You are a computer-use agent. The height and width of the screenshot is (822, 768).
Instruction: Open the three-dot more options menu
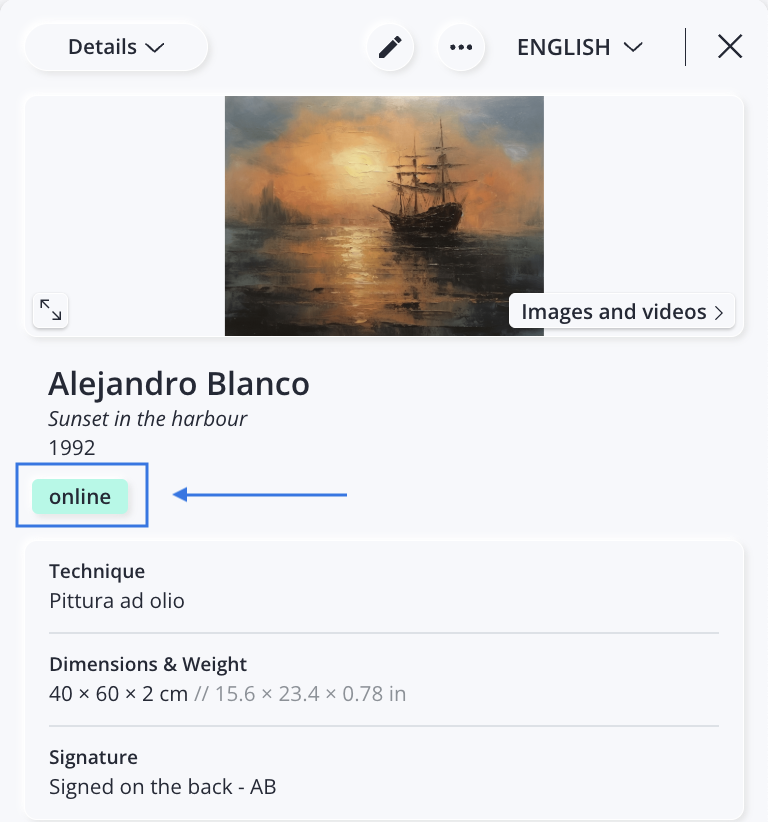461,47
